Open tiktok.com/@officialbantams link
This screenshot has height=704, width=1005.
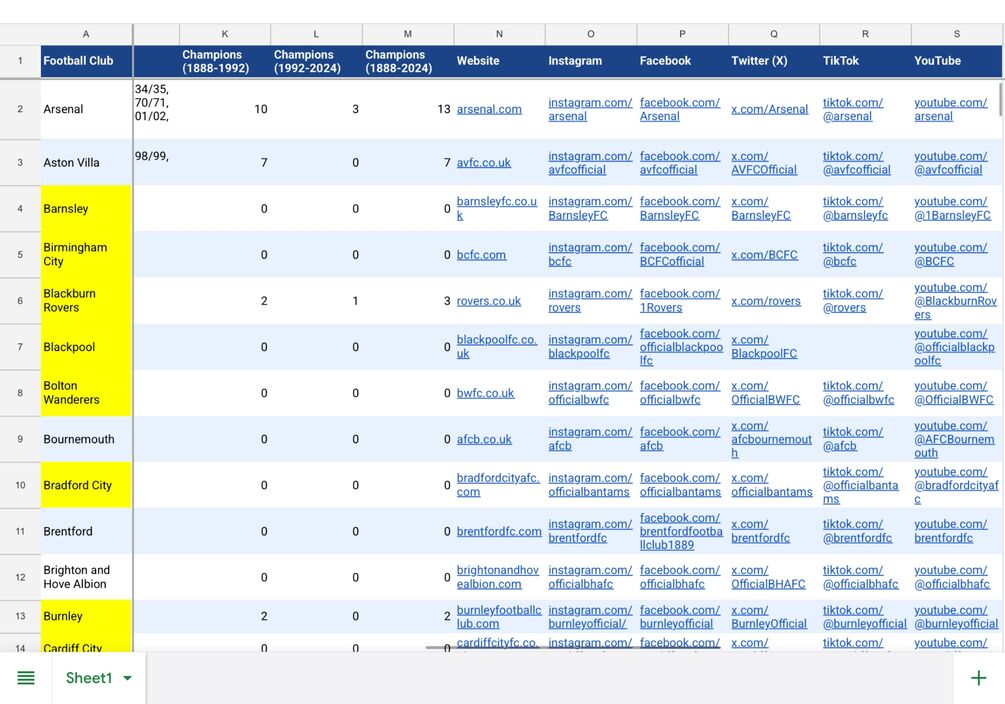tap(860, 485)
